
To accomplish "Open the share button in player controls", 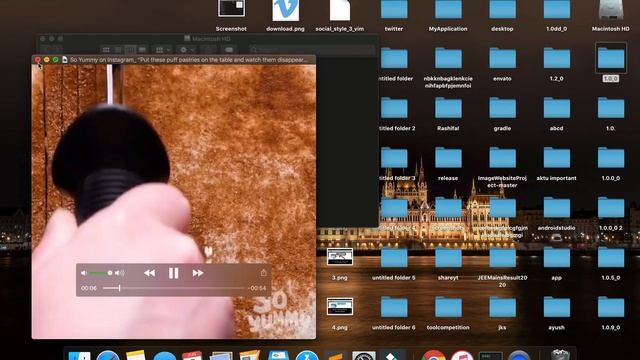I will pyautogui.click(x=264, y=273).
